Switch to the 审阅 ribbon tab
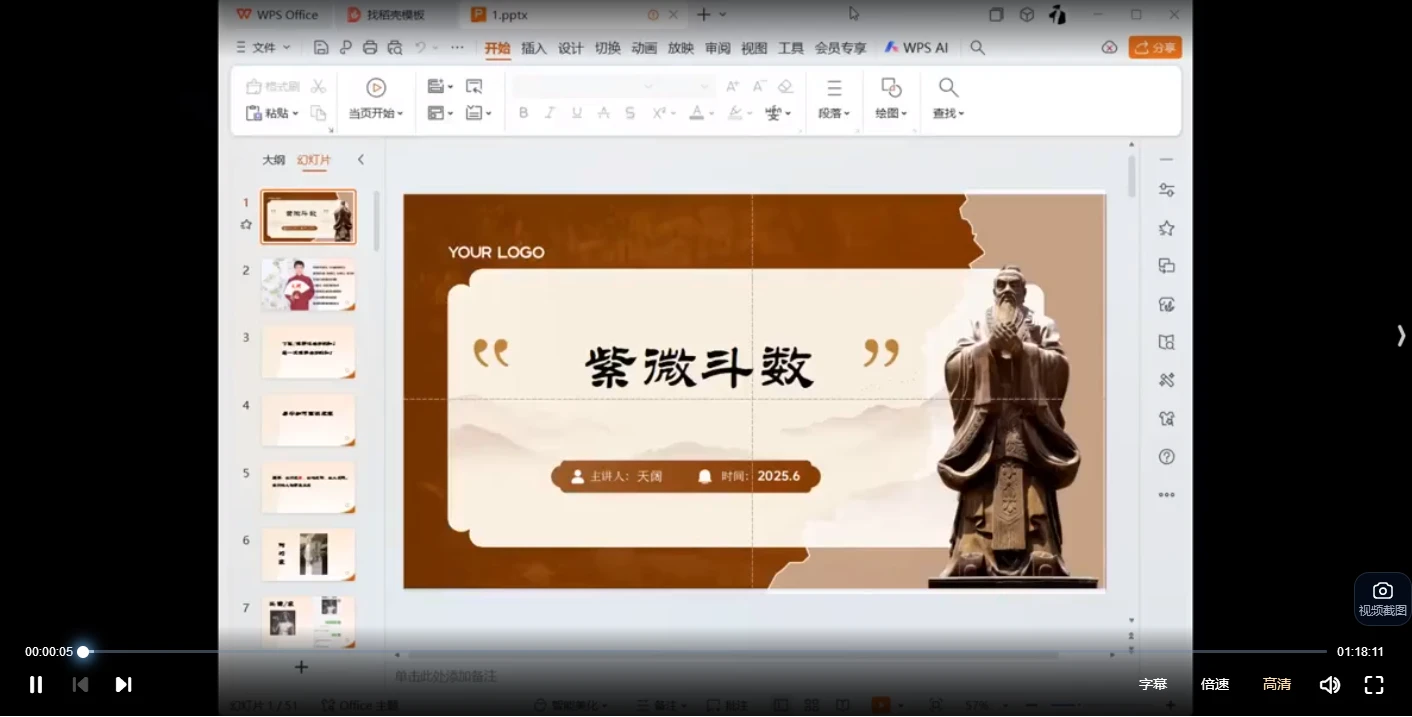This screenshot has width=1412, height=717. (717, 47)
